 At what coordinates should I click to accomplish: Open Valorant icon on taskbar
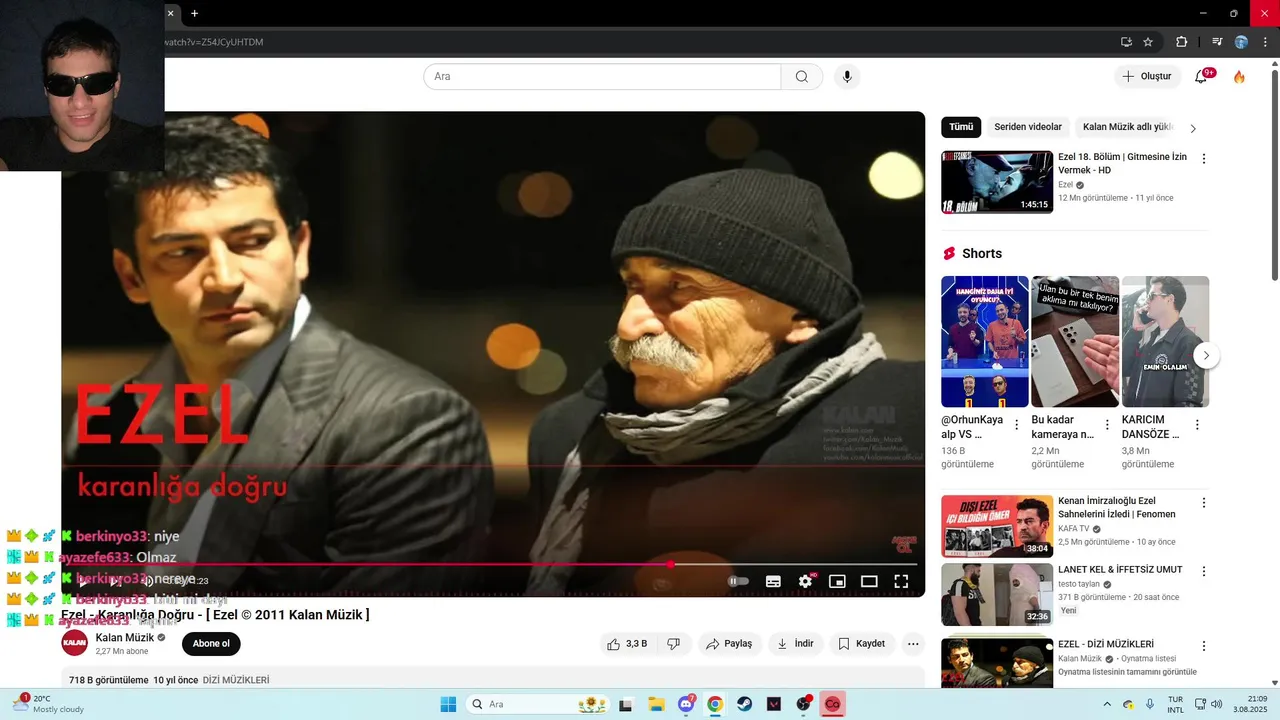tap(773, 704)
